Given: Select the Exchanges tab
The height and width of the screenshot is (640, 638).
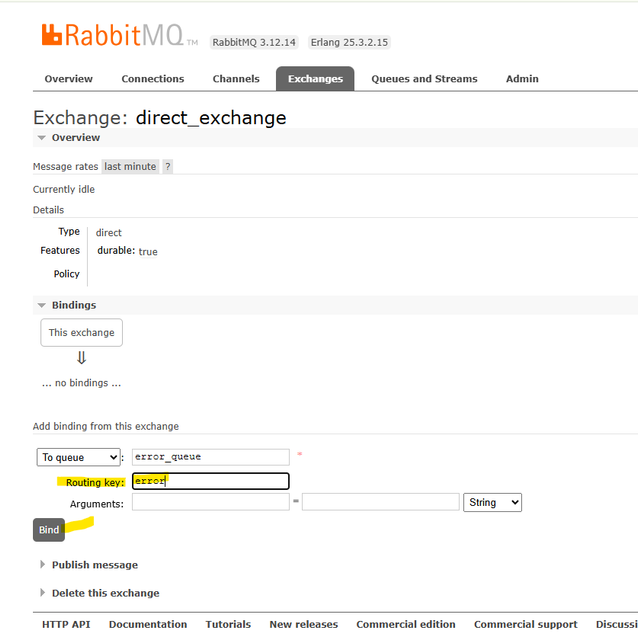Looking at the screenshot, I should (x=315, y=79).
